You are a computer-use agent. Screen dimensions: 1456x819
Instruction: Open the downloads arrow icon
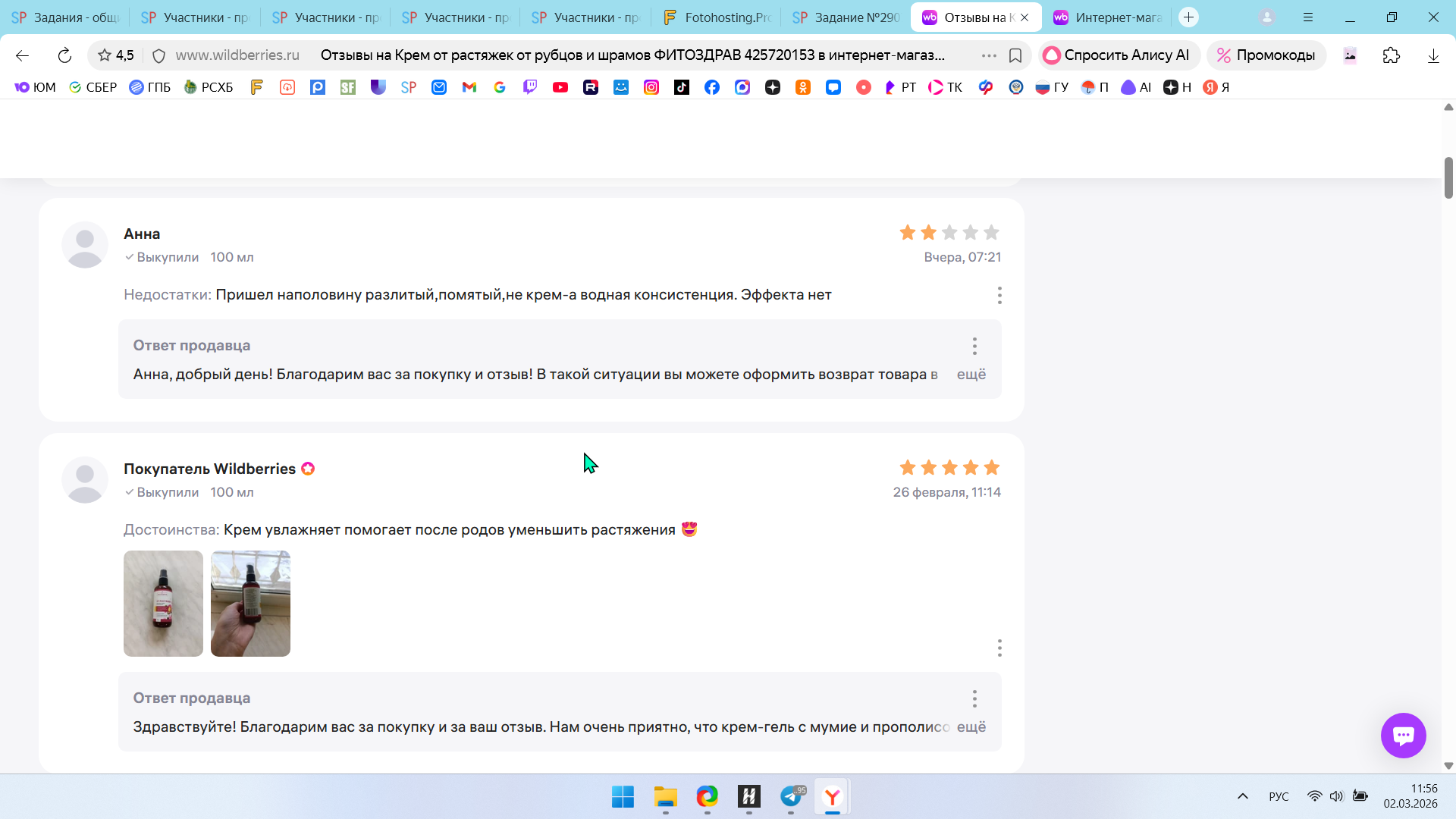click(1432, 55)
